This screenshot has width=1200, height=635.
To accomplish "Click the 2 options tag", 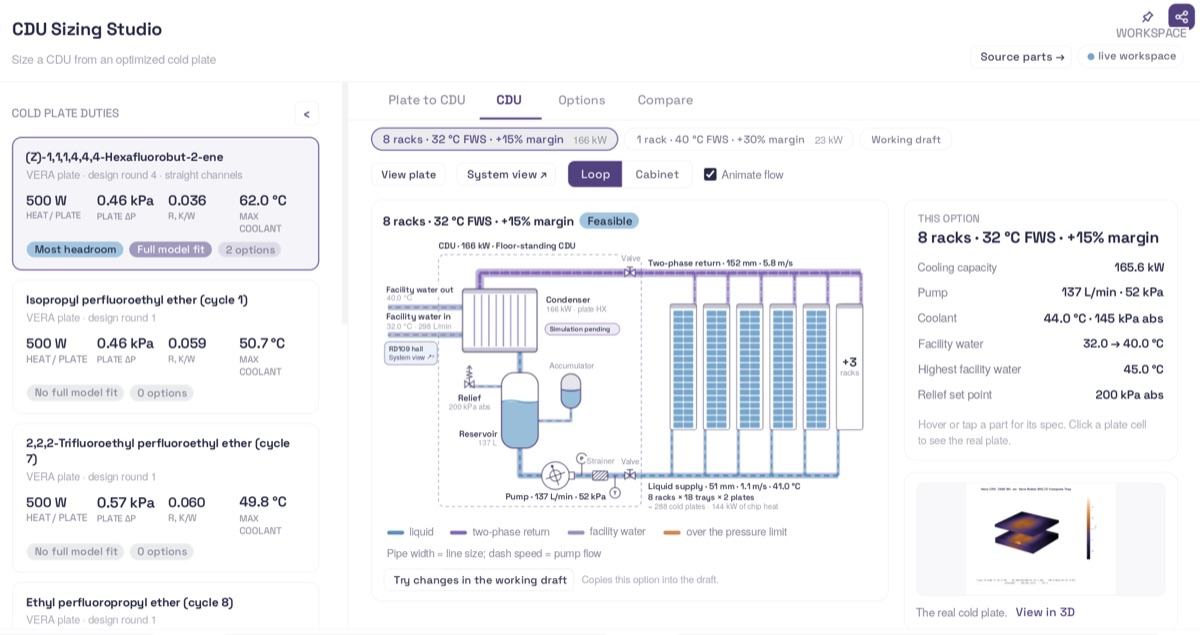I will pos(250,249).
